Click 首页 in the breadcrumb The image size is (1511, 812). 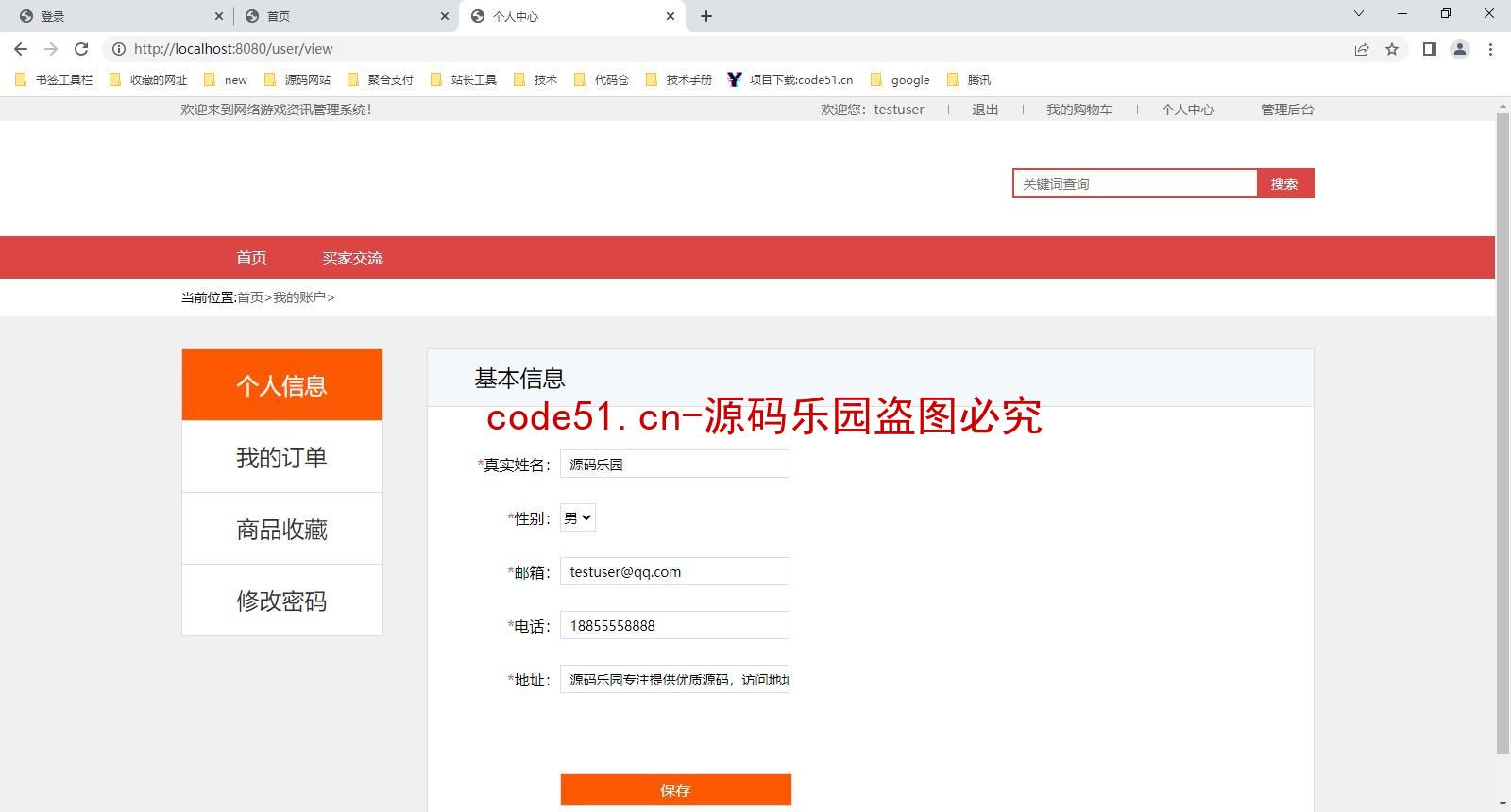coord(250,297)
